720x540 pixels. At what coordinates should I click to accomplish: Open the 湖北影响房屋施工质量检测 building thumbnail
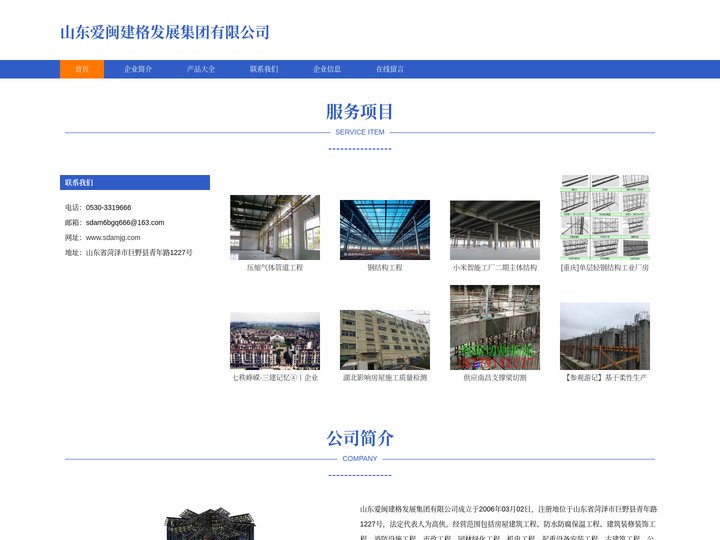(385, 340)
